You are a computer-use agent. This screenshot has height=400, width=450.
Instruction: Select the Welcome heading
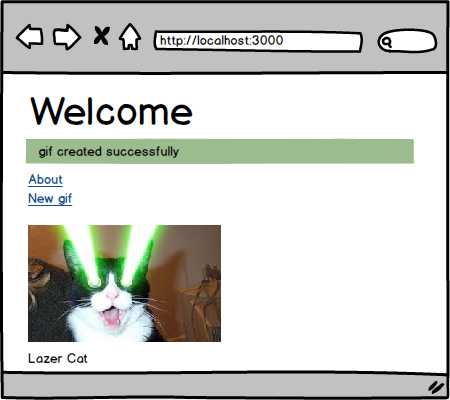coord(112,111)
